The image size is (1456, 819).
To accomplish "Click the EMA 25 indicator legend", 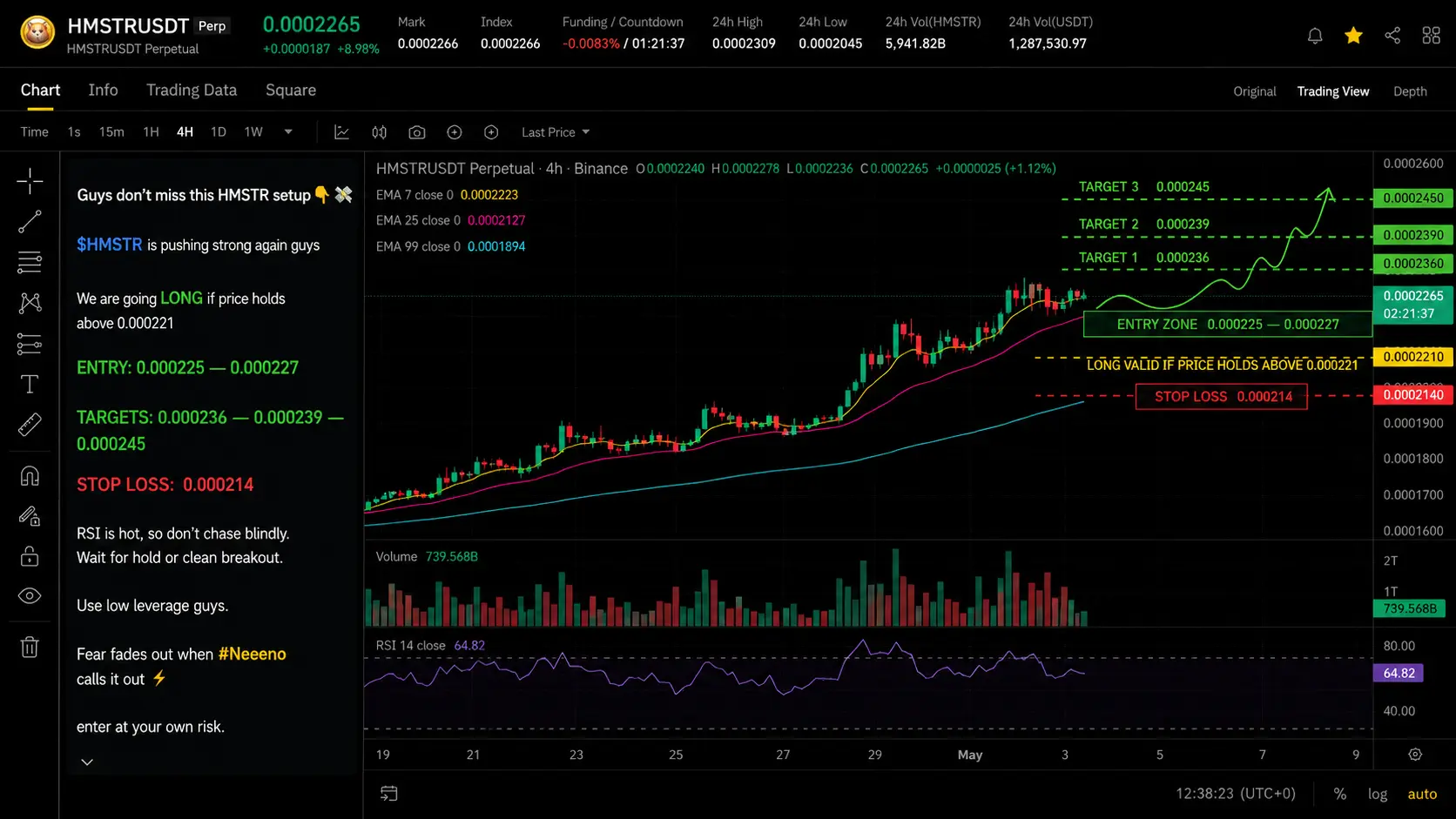I will point(450,220).
